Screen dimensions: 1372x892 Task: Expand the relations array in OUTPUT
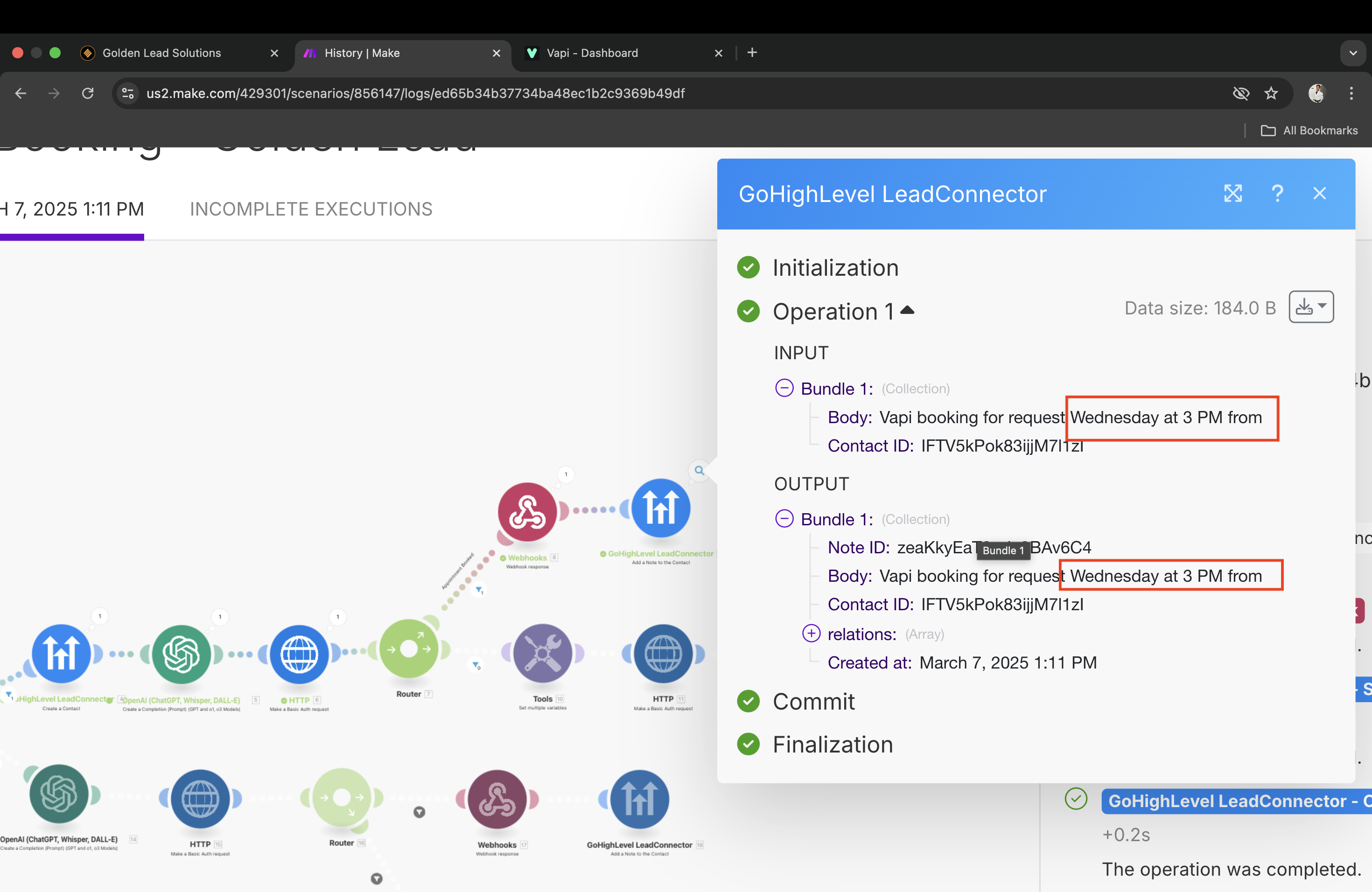point(811,633)
